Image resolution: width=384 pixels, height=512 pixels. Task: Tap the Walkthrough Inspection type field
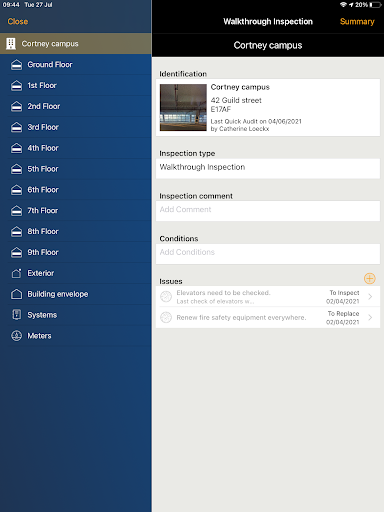pyautogui.click(x=268, y=168)
